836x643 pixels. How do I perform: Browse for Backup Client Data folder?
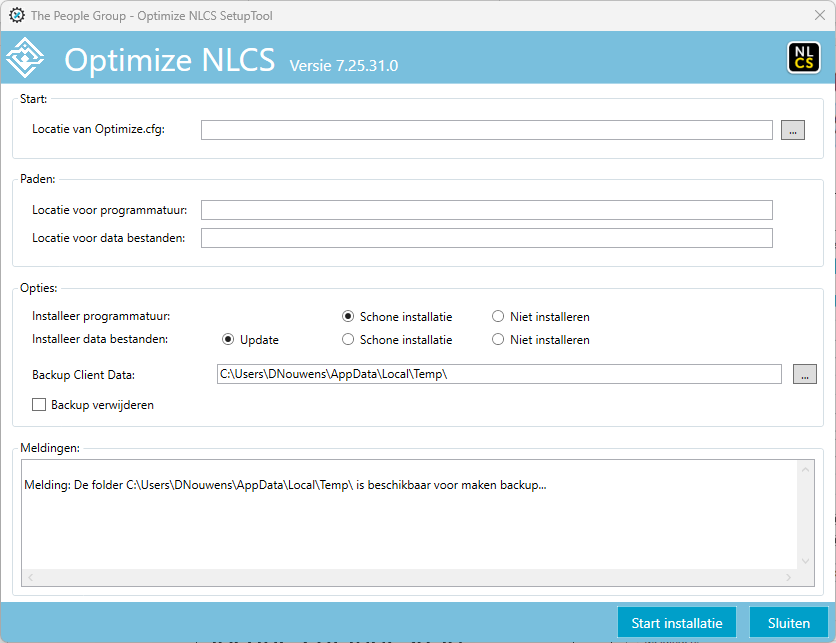(x=805, y=374)
